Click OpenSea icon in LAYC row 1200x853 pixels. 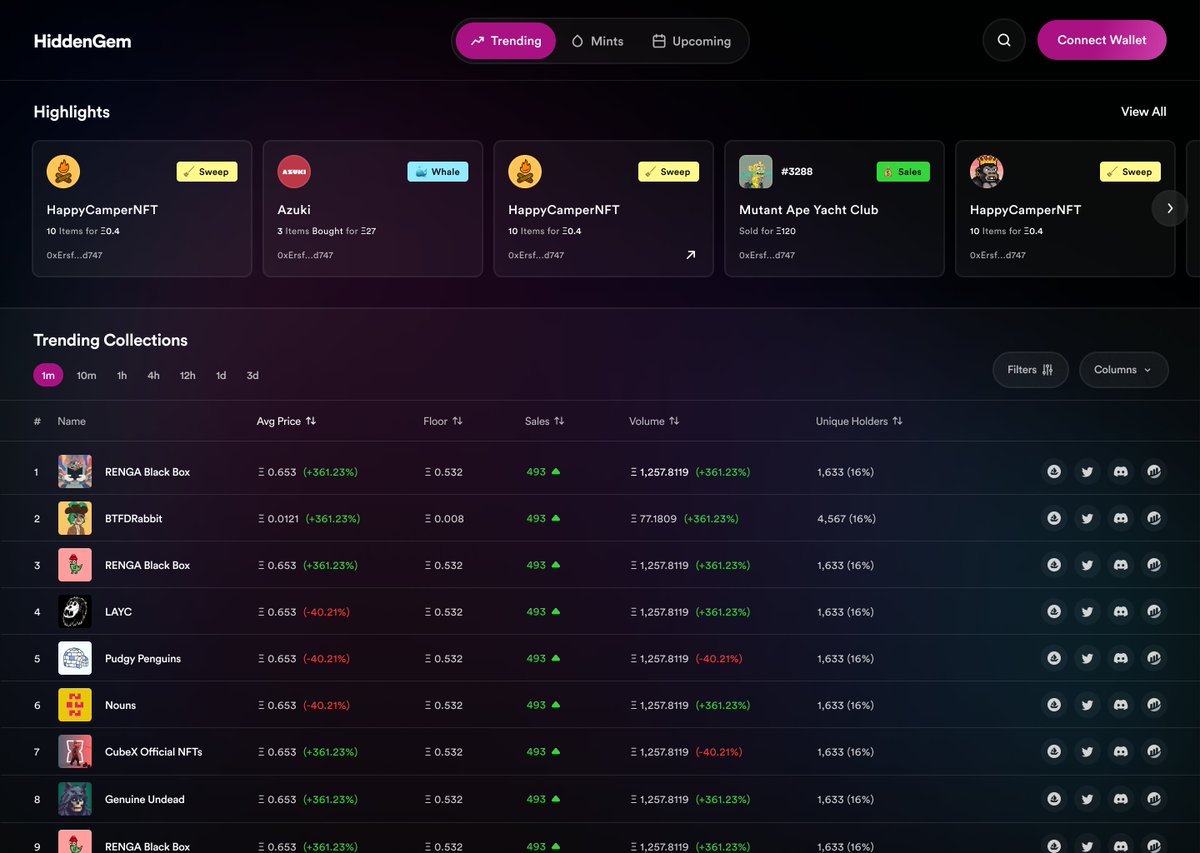point(1054,611)
